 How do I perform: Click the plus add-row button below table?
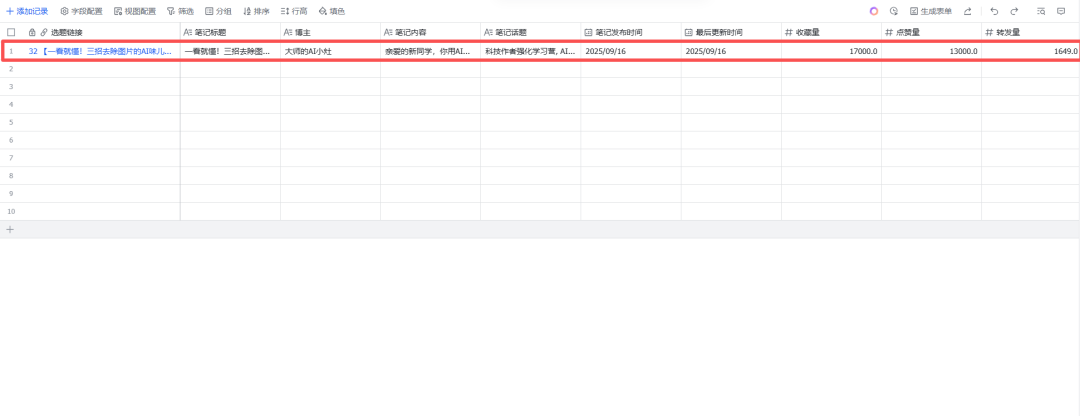tap(10, 229)
